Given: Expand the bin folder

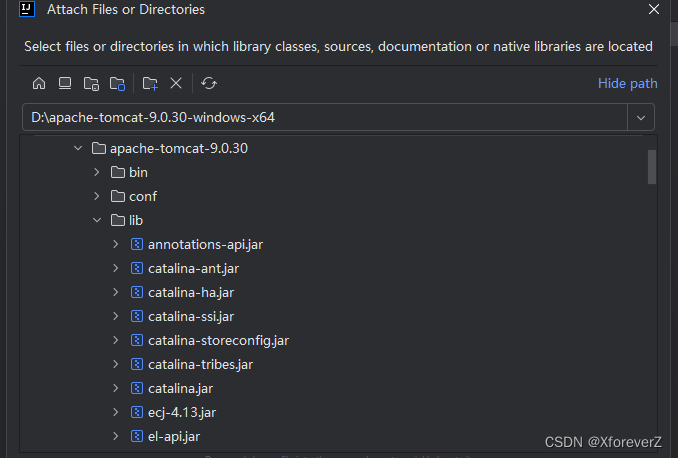Looking at the screenshot, I should 97,173.
